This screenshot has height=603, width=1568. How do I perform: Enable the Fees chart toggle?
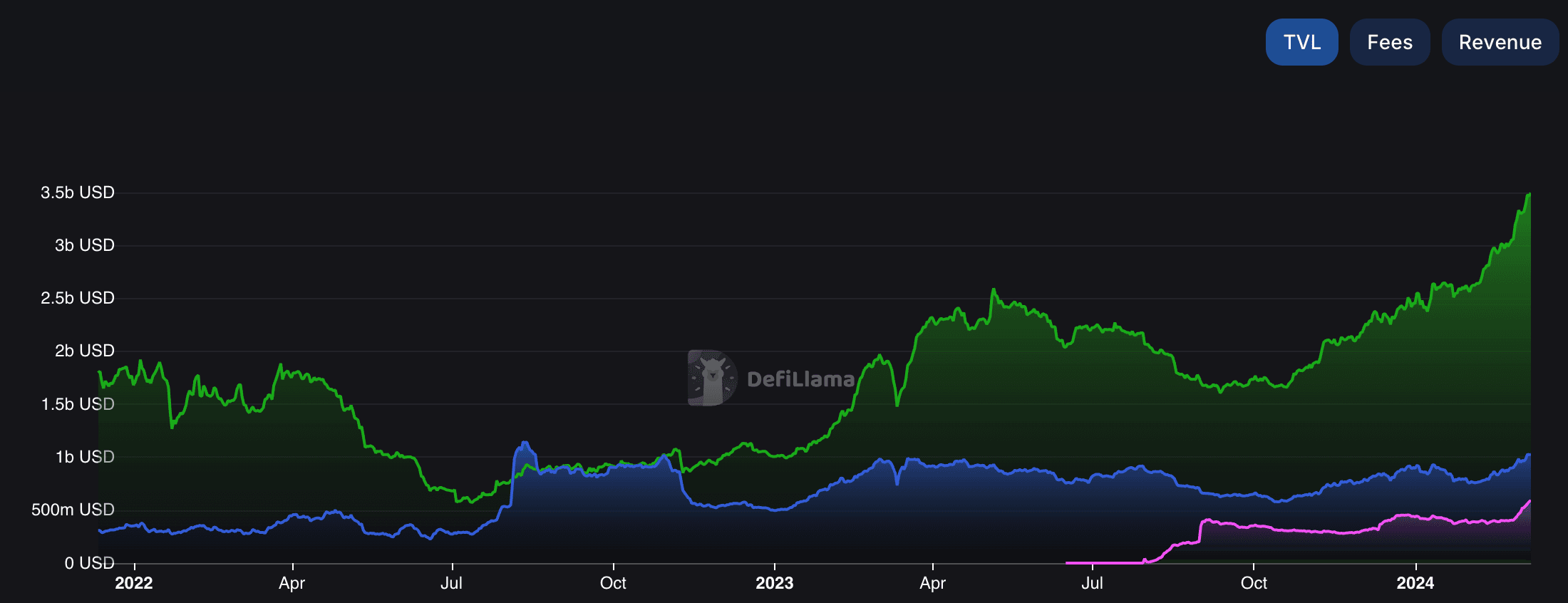pyautogui.click(x=1389, y=42)
